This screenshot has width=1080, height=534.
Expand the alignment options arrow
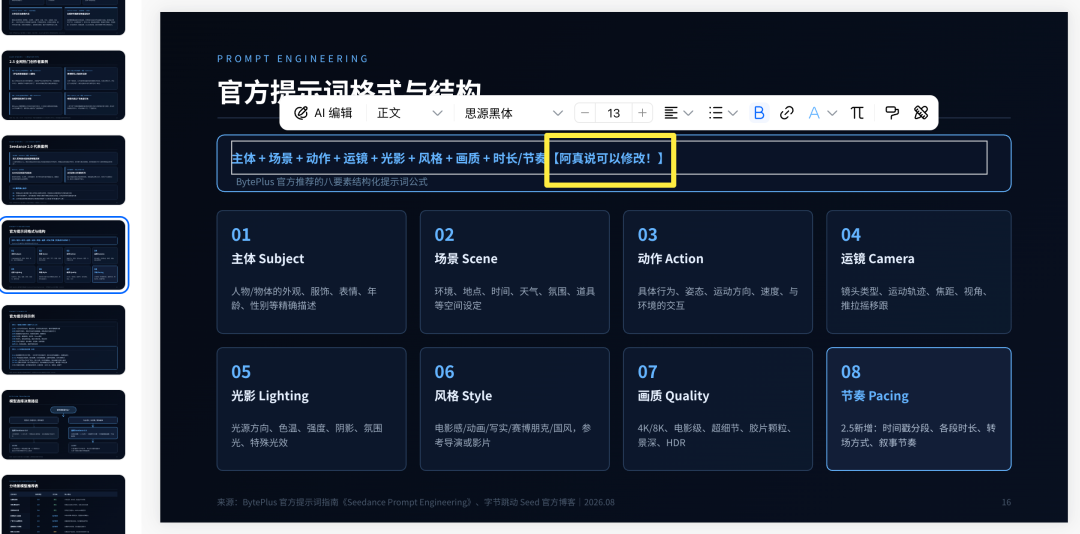coord(687,113)
